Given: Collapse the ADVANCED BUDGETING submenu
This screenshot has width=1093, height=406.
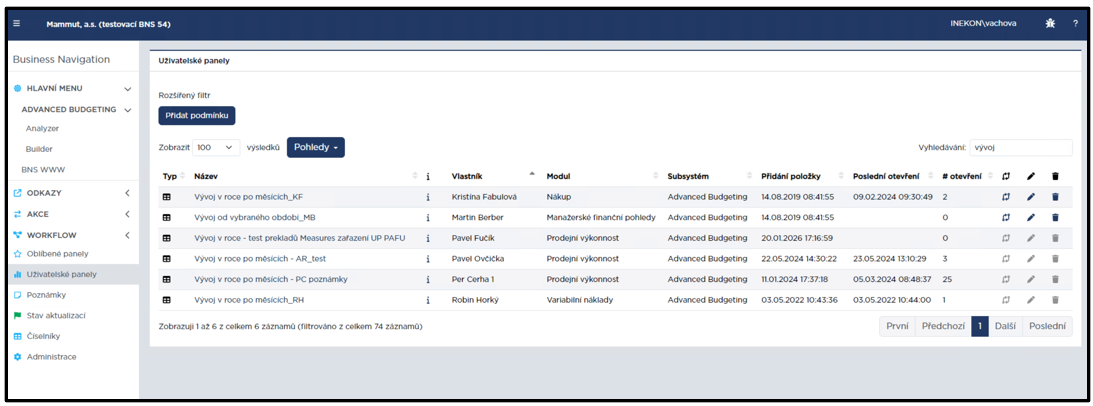Looking at the screenshot, I should (x=128, y=110).
